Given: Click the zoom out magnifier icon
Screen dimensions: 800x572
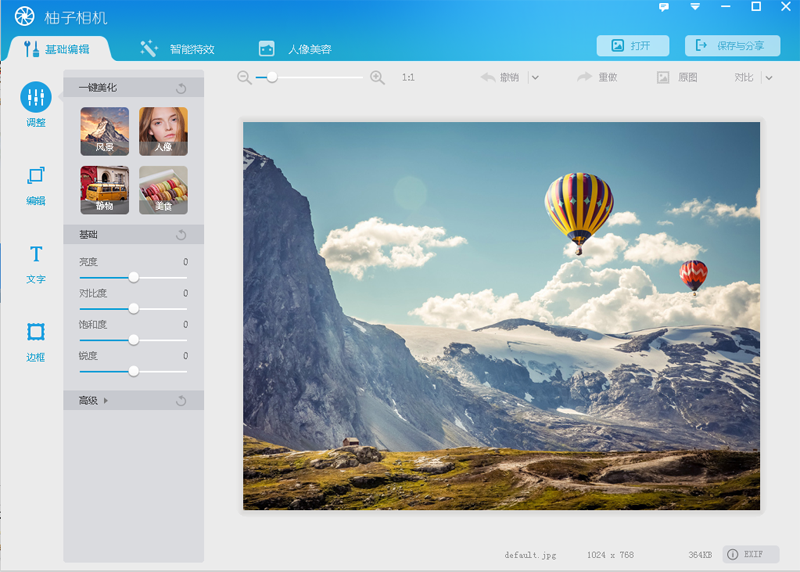Looking at the screenshot, I should (245, 77).
